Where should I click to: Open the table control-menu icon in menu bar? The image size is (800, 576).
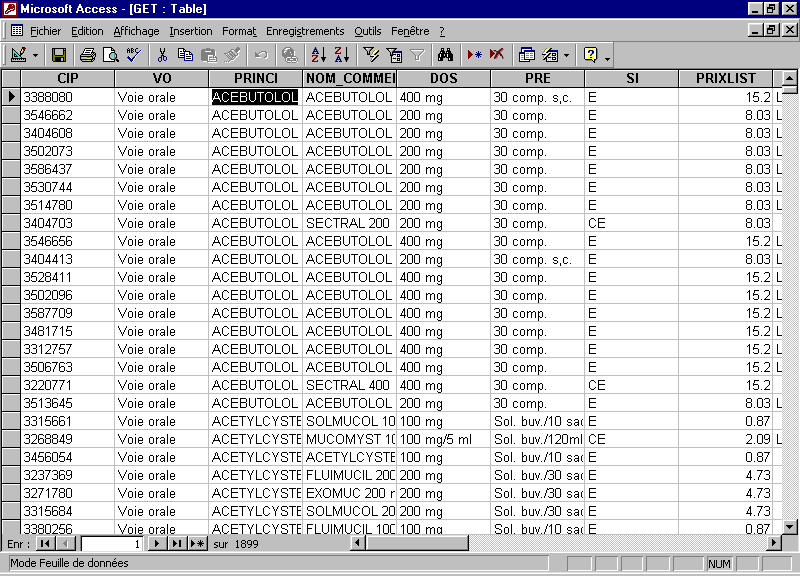click(17, 31)
